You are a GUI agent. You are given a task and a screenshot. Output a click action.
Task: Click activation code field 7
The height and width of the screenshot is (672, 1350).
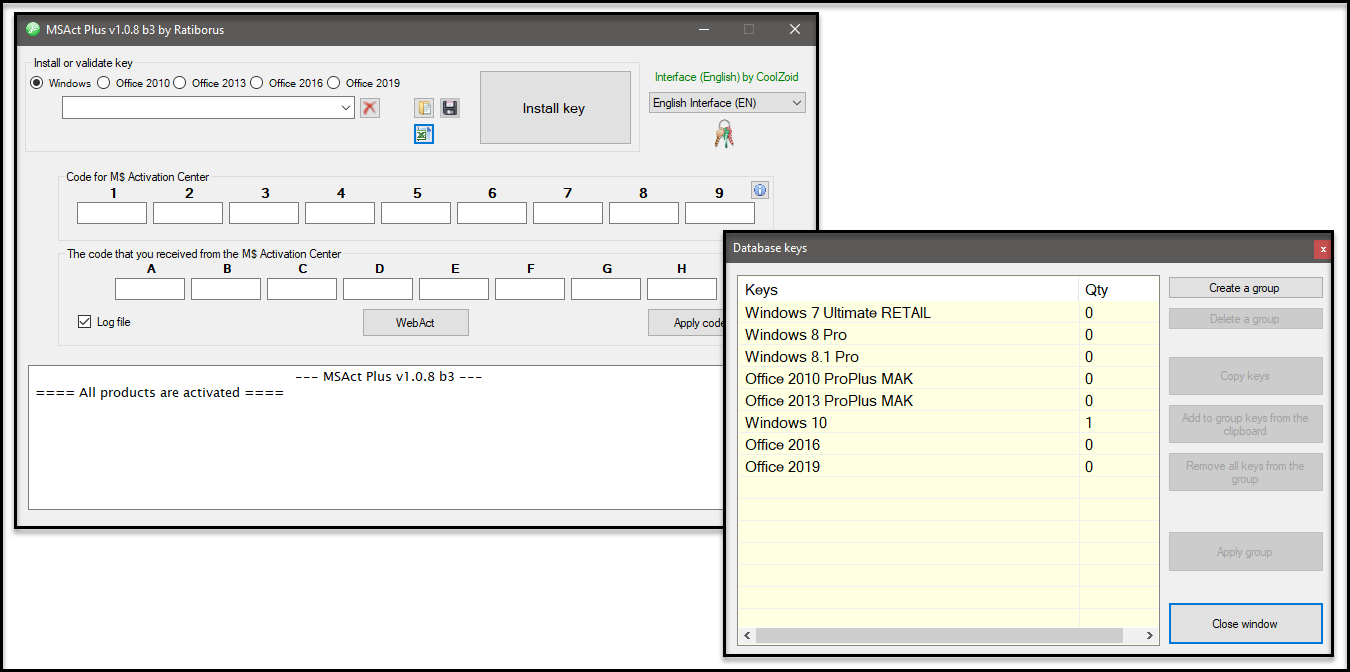pos(568,213)
